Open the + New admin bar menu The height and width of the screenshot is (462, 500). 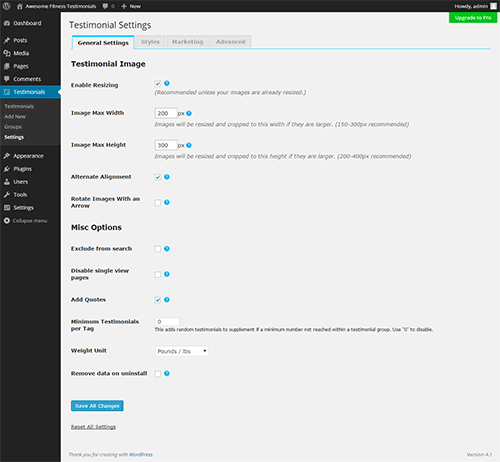(131, 6)
